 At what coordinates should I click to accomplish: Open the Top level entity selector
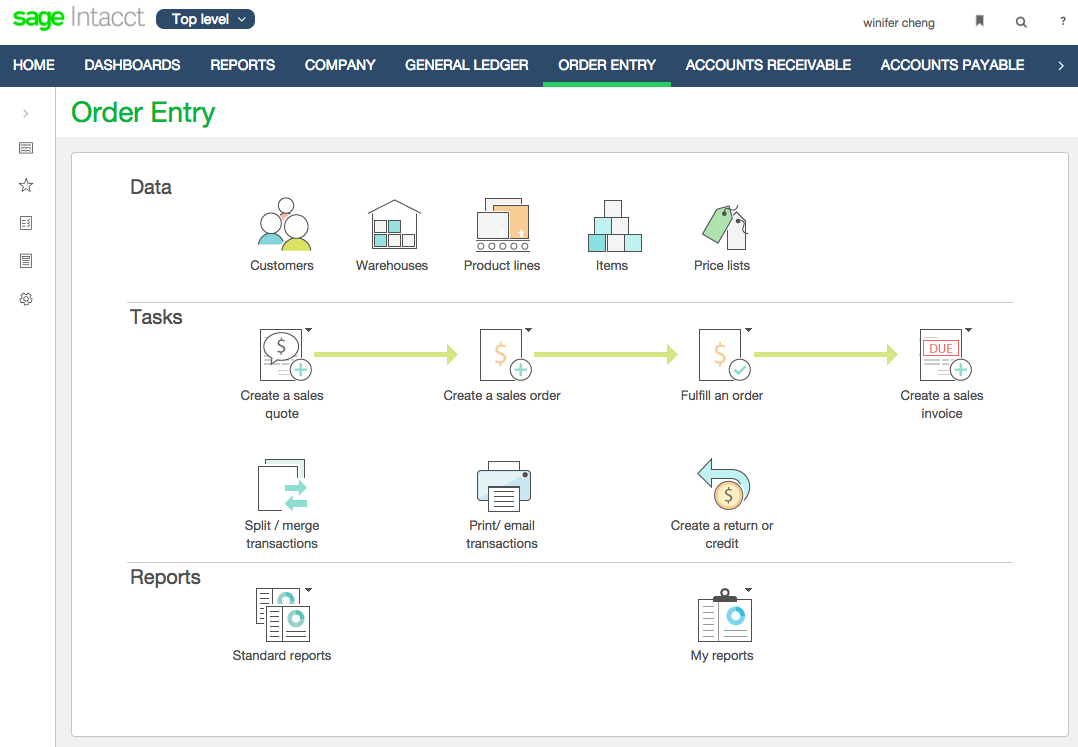click(x=205, y=18)
